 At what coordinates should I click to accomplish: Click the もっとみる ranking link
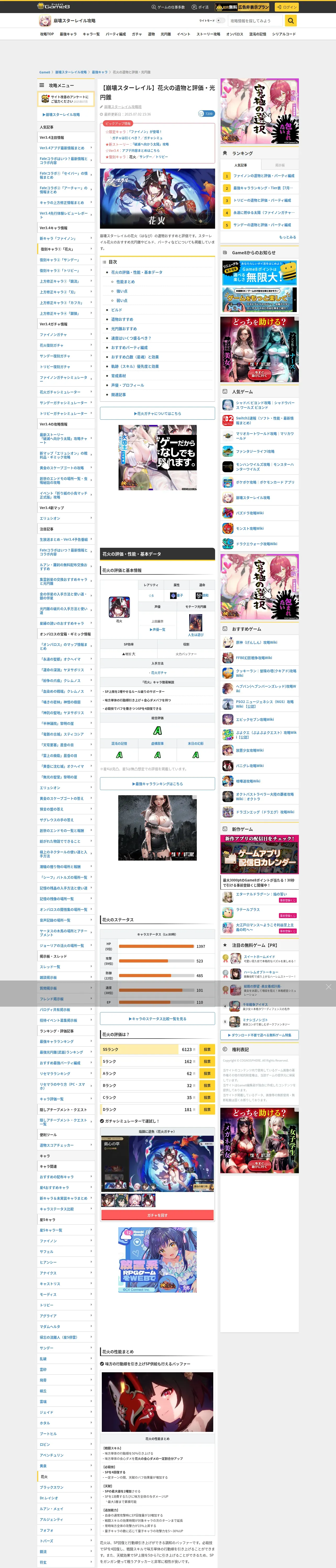287,237
